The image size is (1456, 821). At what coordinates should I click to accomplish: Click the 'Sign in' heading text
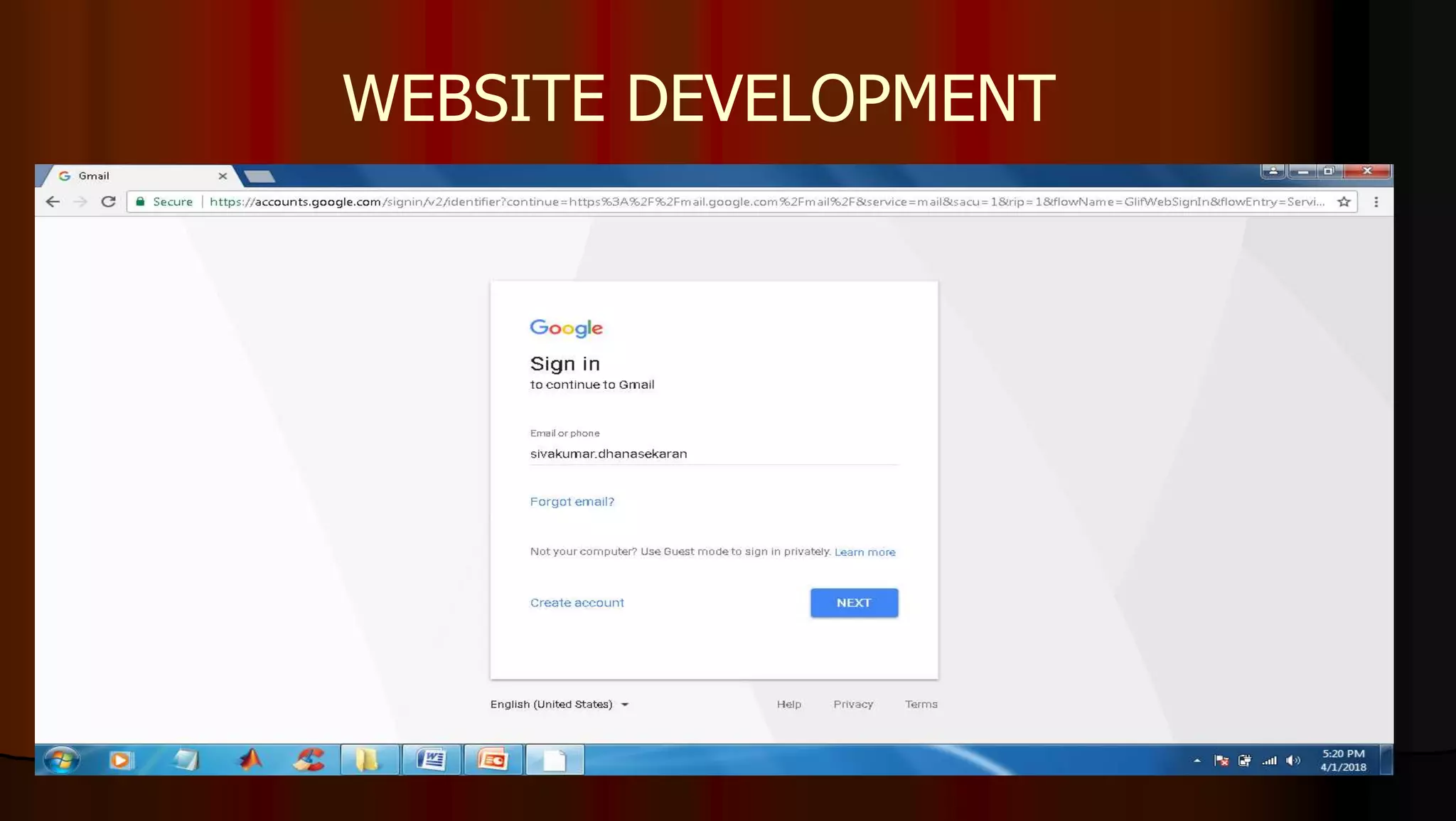(x=565, y=364)
